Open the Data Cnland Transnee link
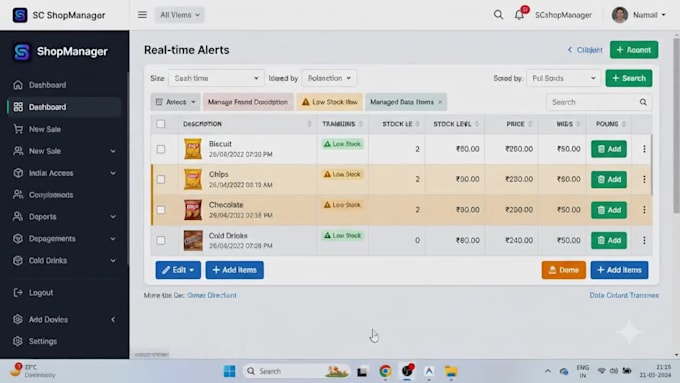 pyautogui.click(x=624, y=295)
